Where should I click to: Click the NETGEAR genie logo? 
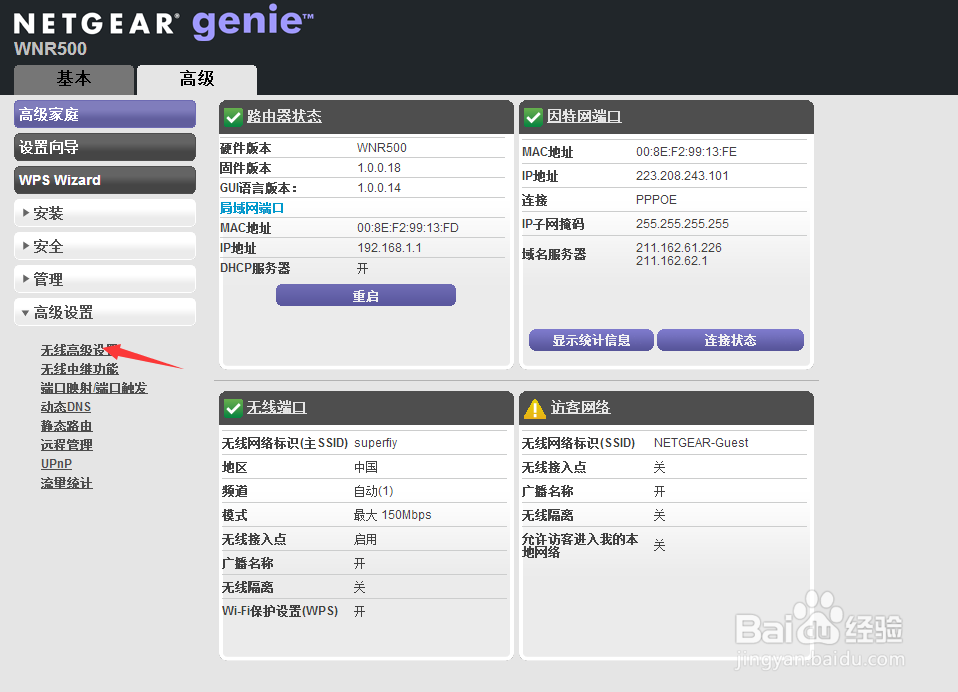pyautogui.click(x=163, y=23)
